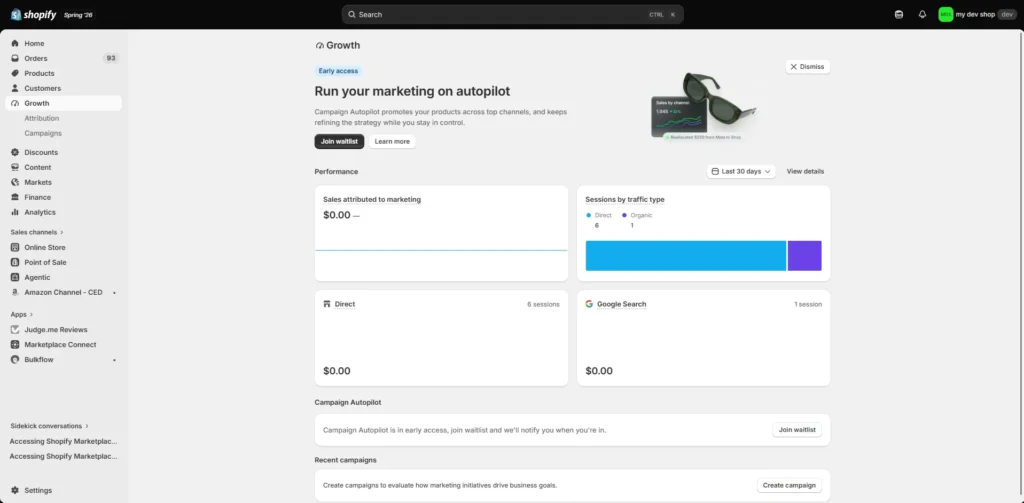
Task: Click the Learn more button
Action: [392, 142]
